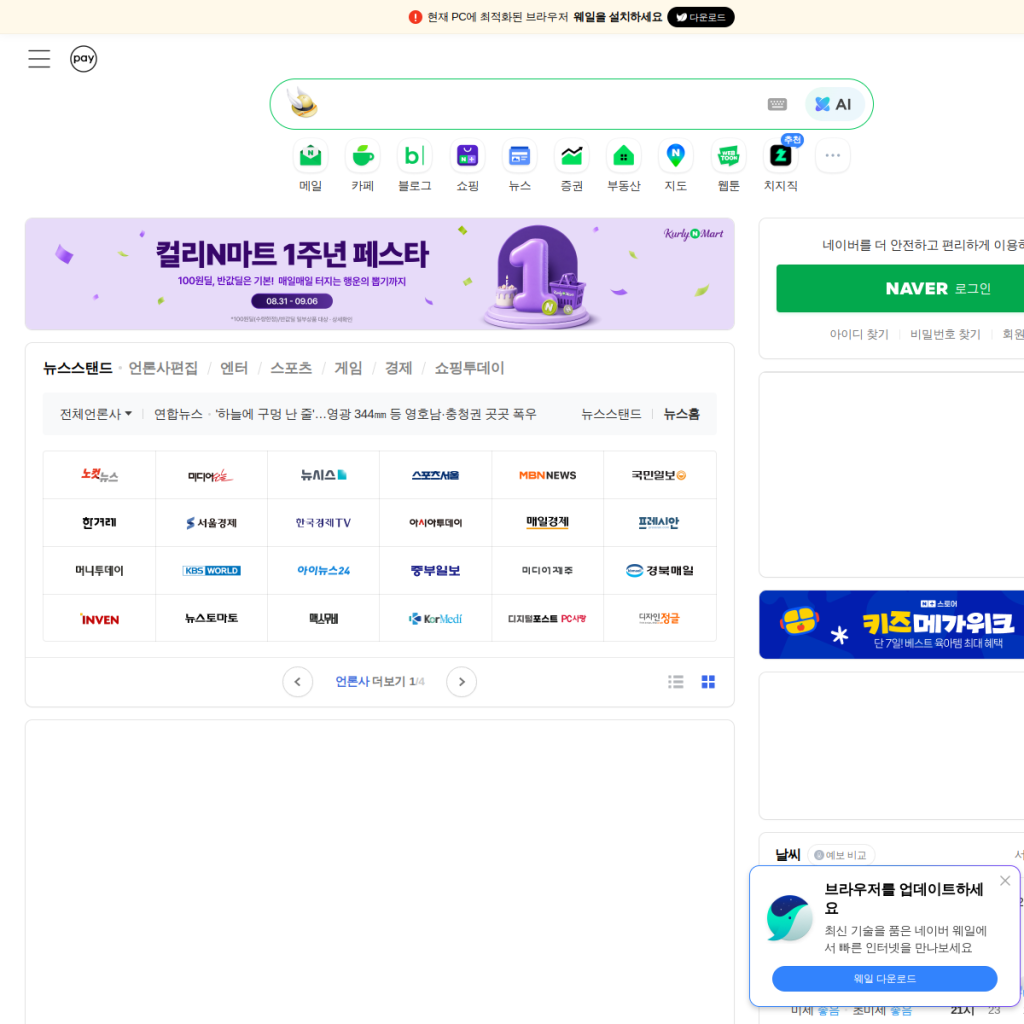
Task: Open the Real Estate (부동산) shortcut
Action: coord(624,165)
